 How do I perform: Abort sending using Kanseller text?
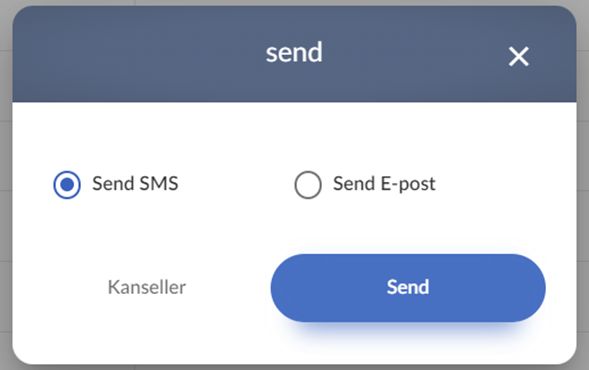(147, 287)
